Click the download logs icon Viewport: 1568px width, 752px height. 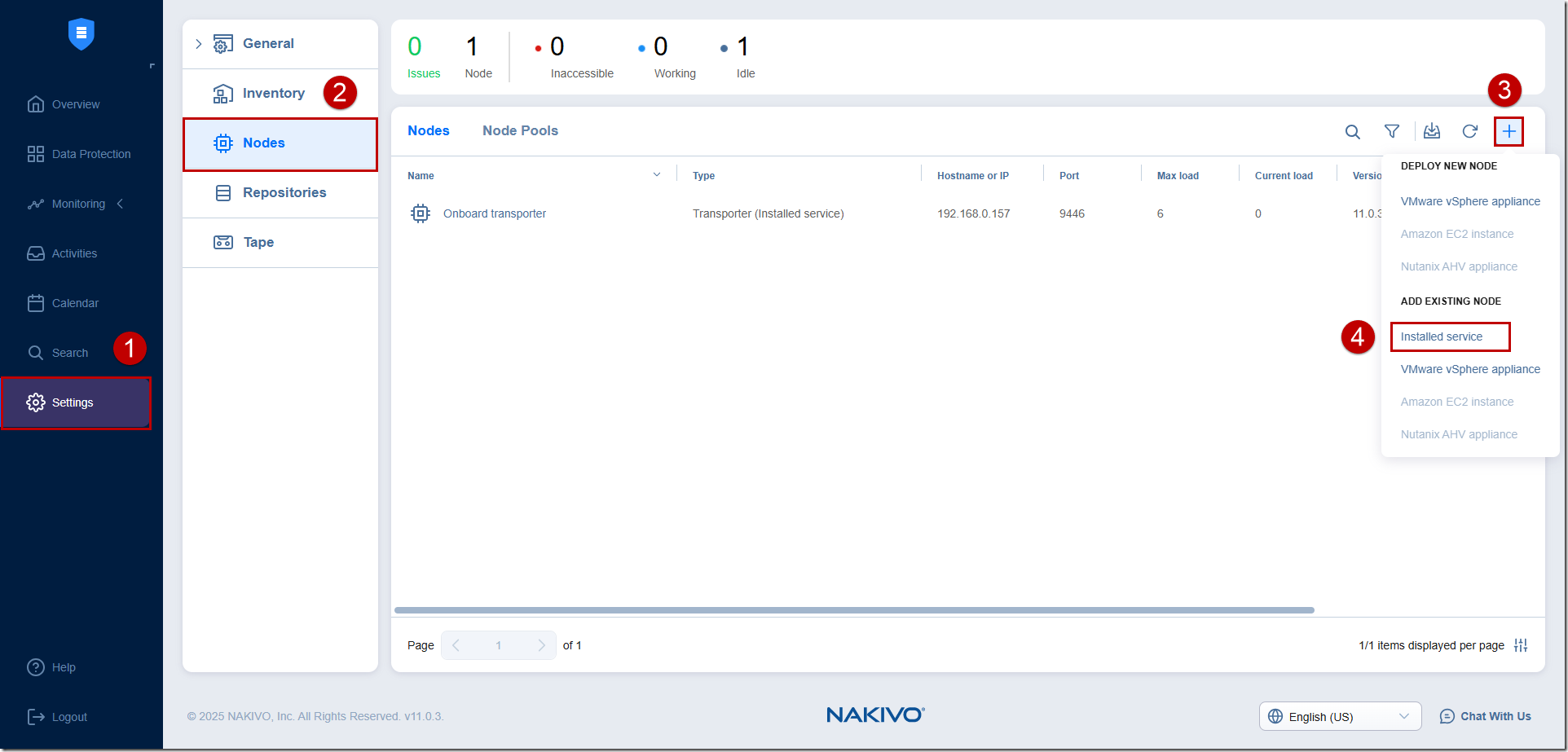point(1432,131)
